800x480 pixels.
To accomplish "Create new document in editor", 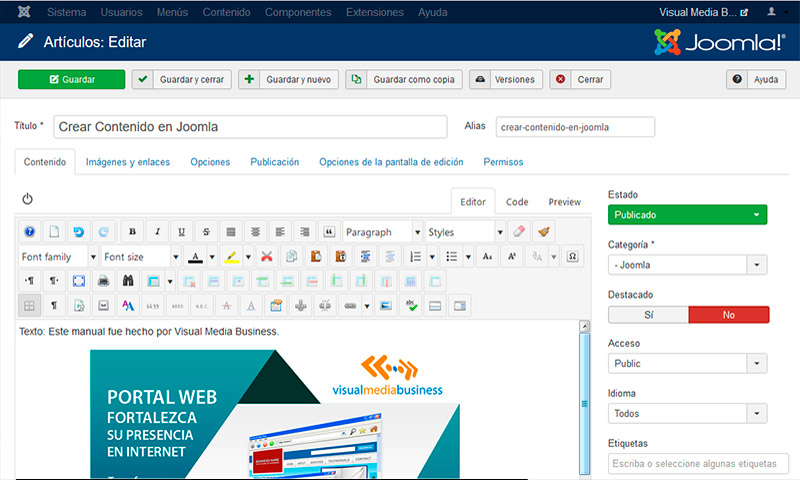I will coord(54,232).
